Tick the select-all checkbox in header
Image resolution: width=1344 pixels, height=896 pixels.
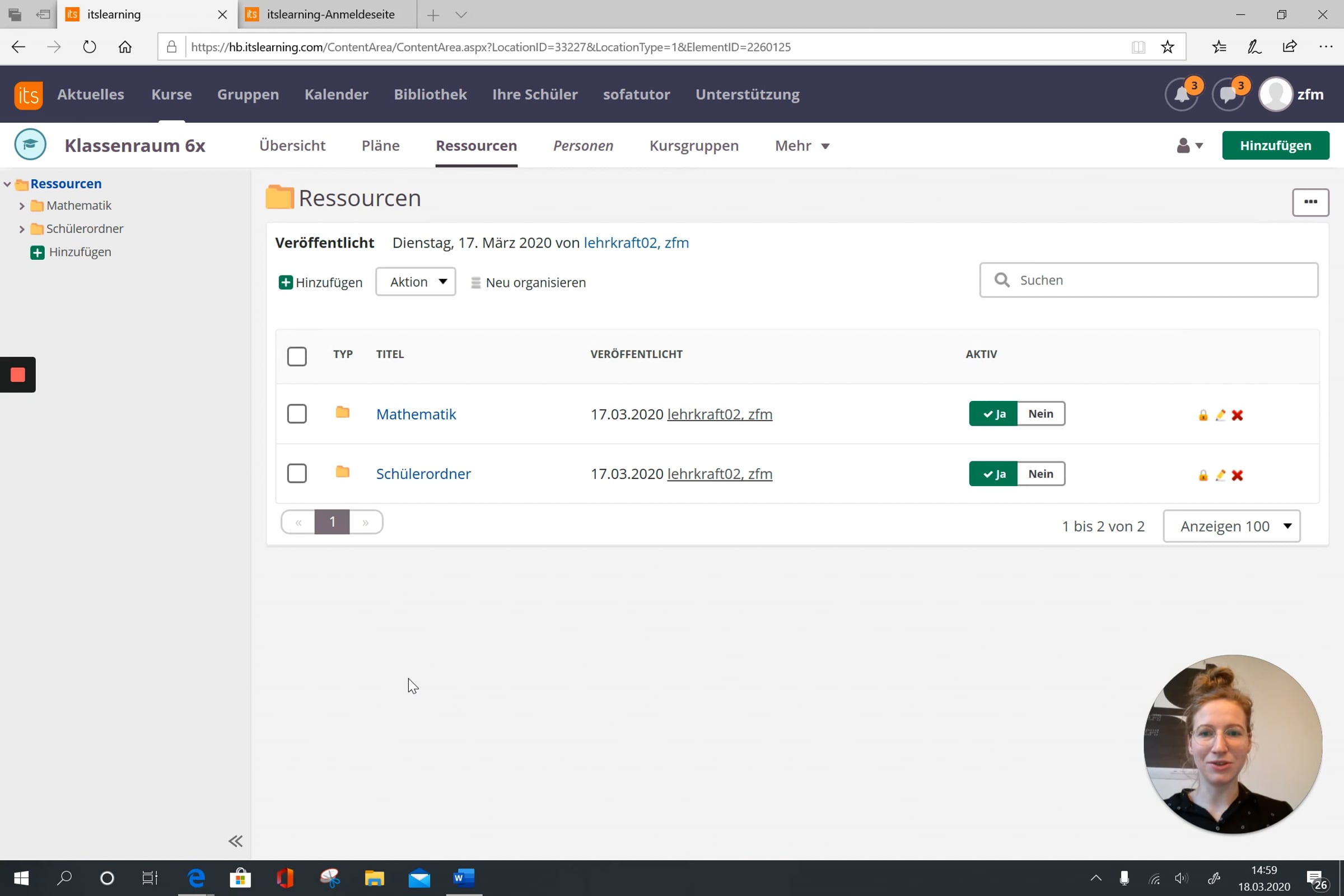click(x=297, y=357)
